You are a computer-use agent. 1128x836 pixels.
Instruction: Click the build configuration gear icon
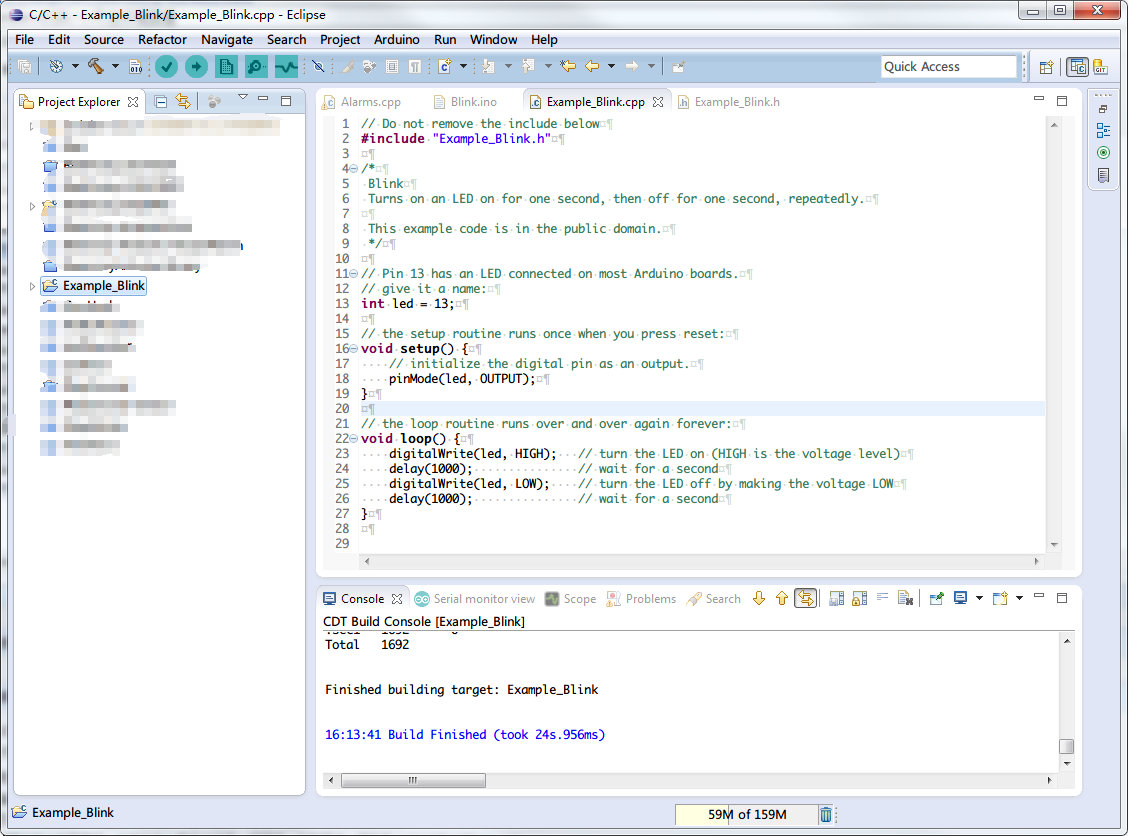tap(56, 66)
